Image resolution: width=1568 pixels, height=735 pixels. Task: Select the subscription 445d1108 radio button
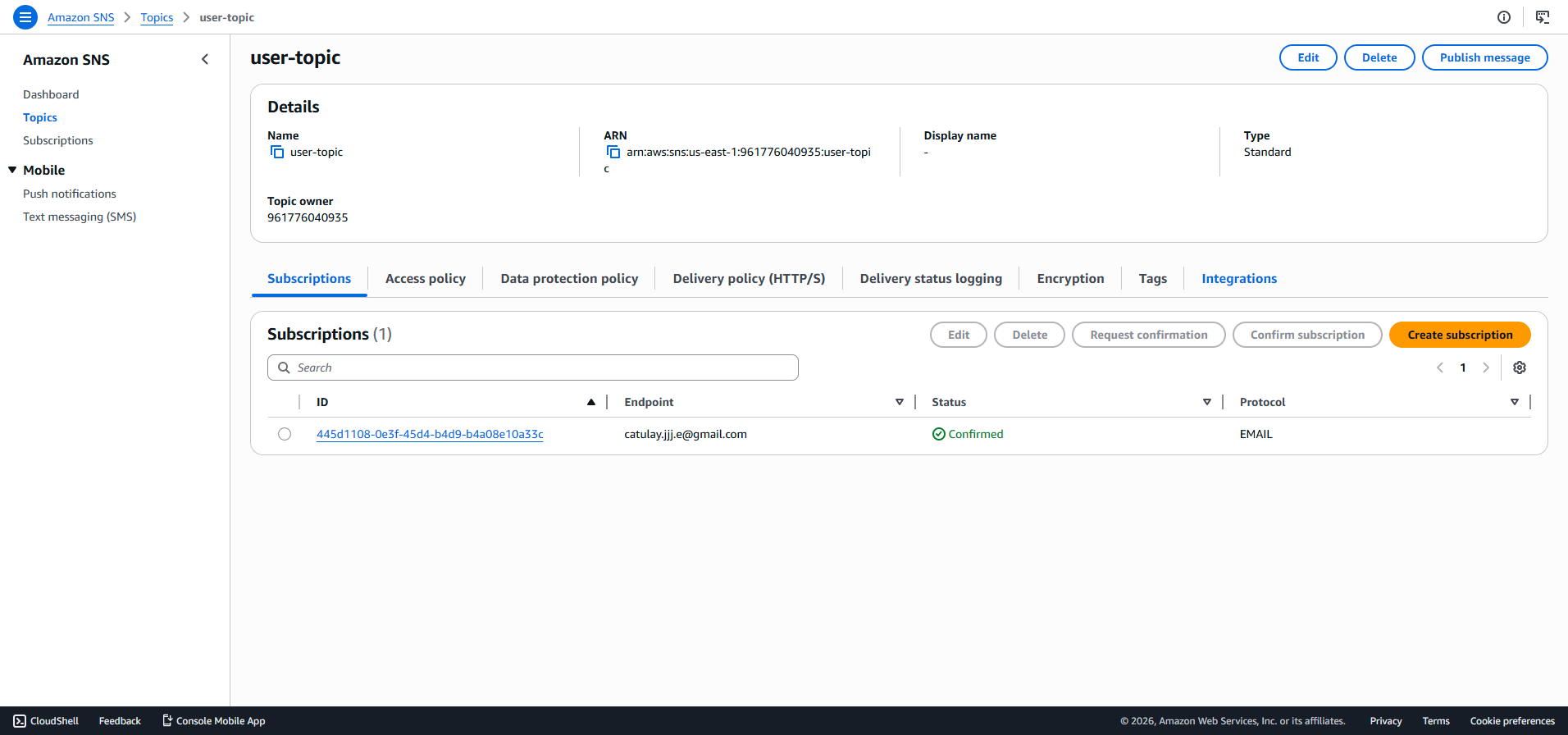click(285, 434)
